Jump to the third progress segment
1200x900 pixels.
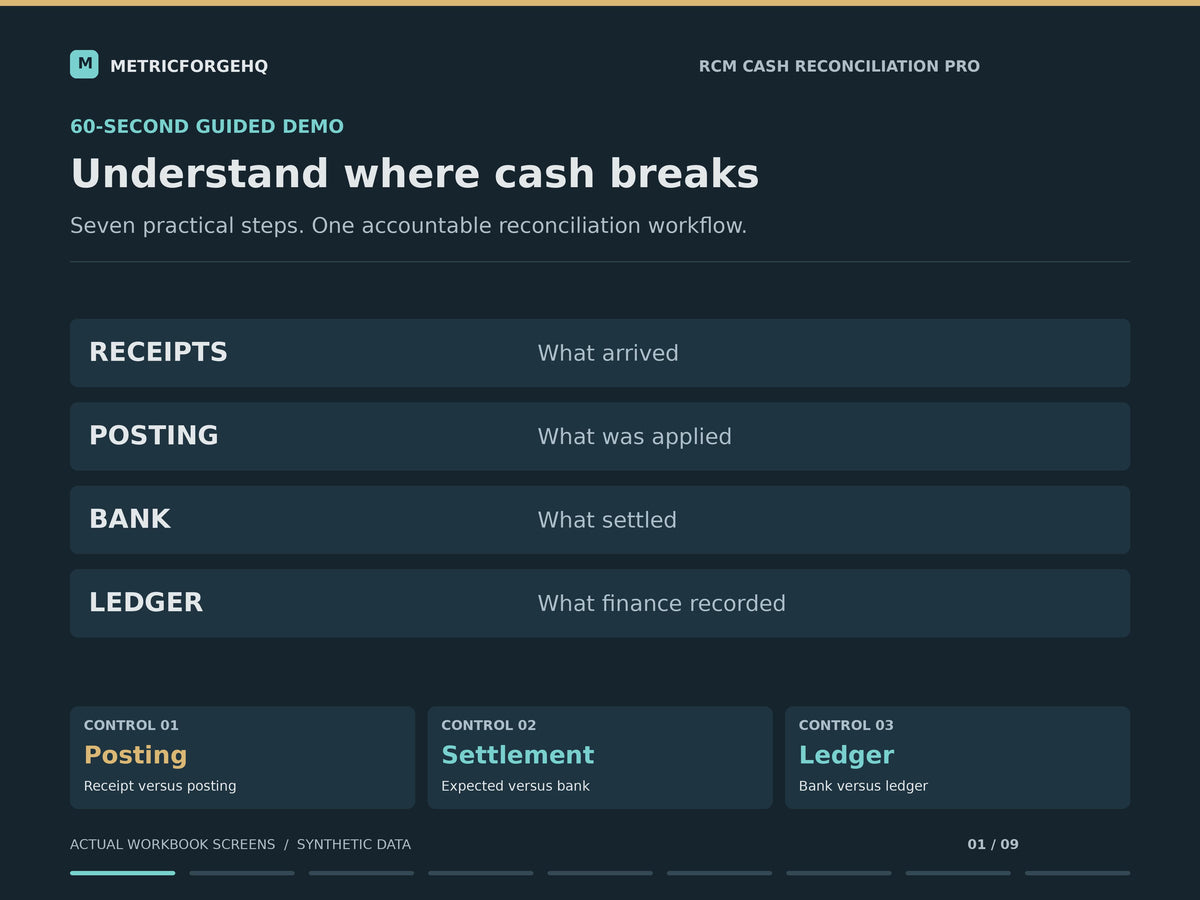361,873
